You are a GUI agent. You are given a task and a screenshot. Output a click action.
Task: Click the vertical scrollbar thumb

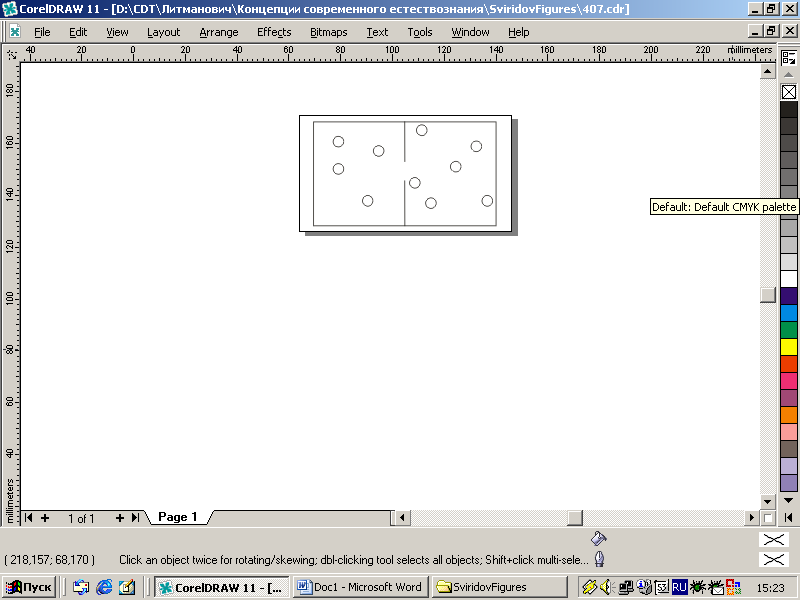click(767, 294)
